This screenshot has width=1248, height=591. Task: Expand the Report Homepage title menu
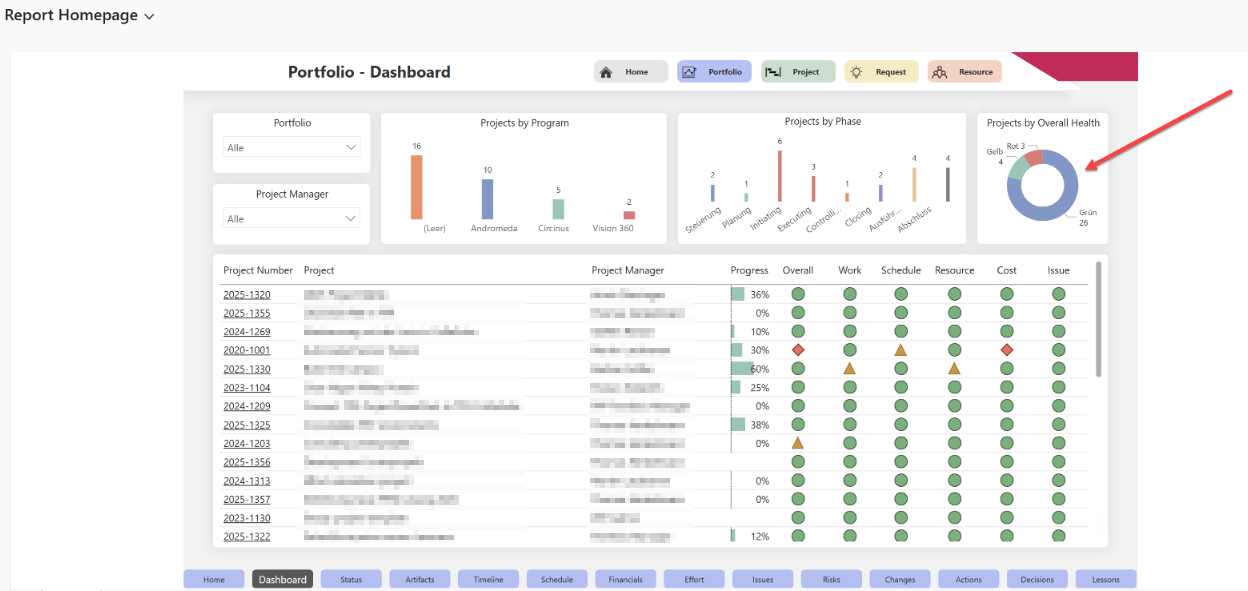pos(150,17)
